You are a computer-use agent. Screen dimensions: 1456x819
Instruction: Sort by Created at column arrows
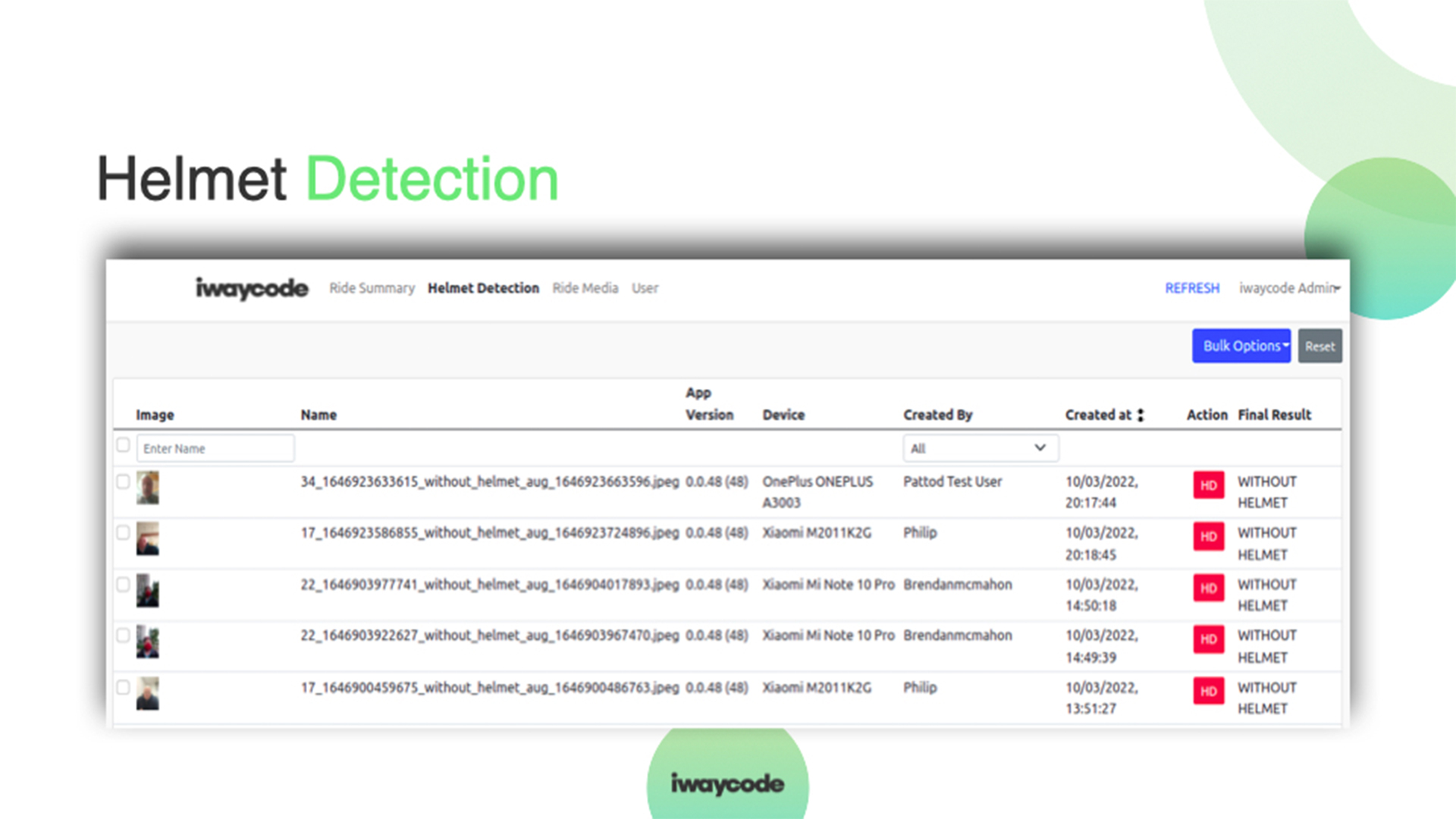[1140, 415]
